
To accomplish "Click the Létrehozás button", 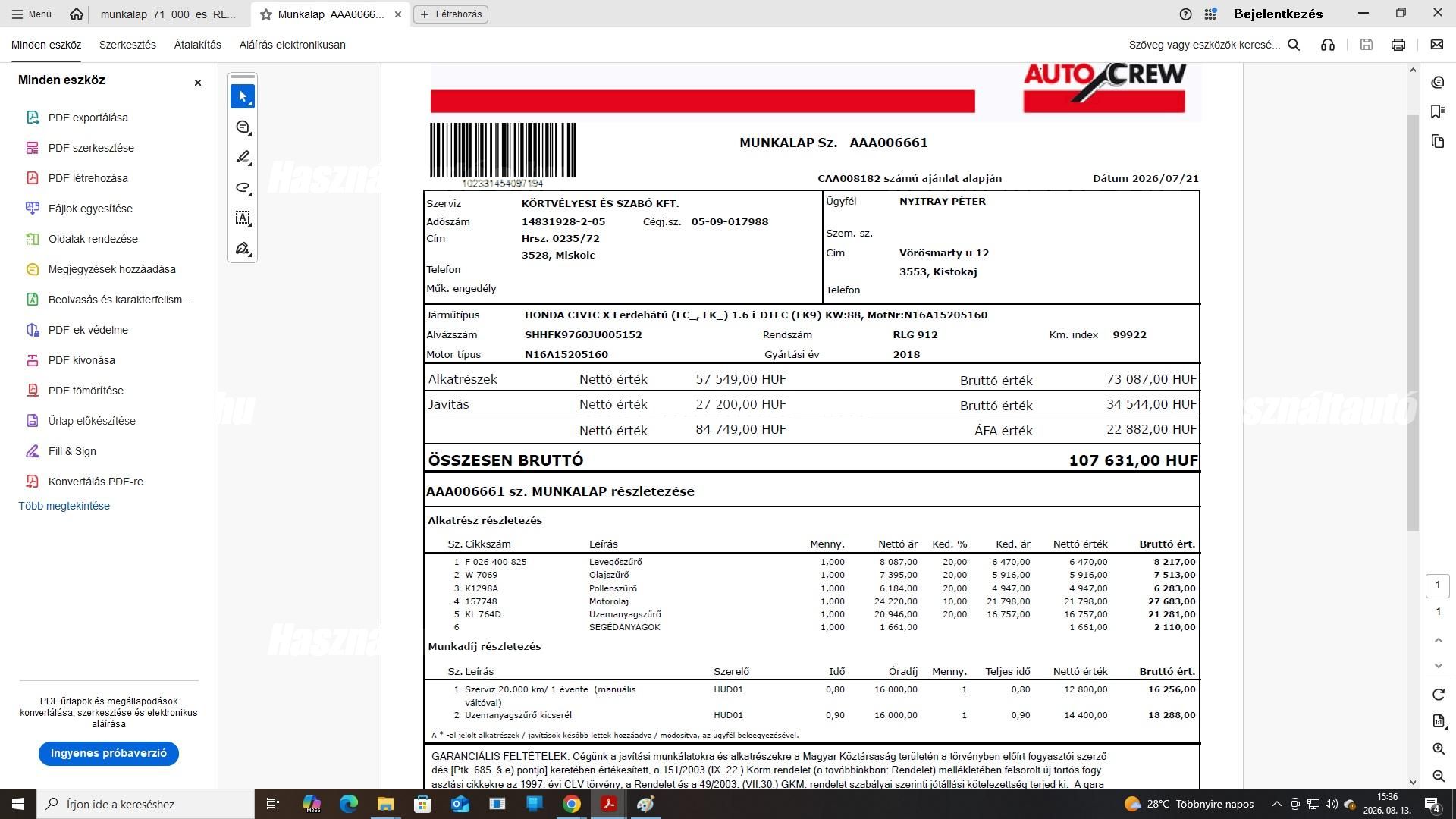I will point(450,14).
